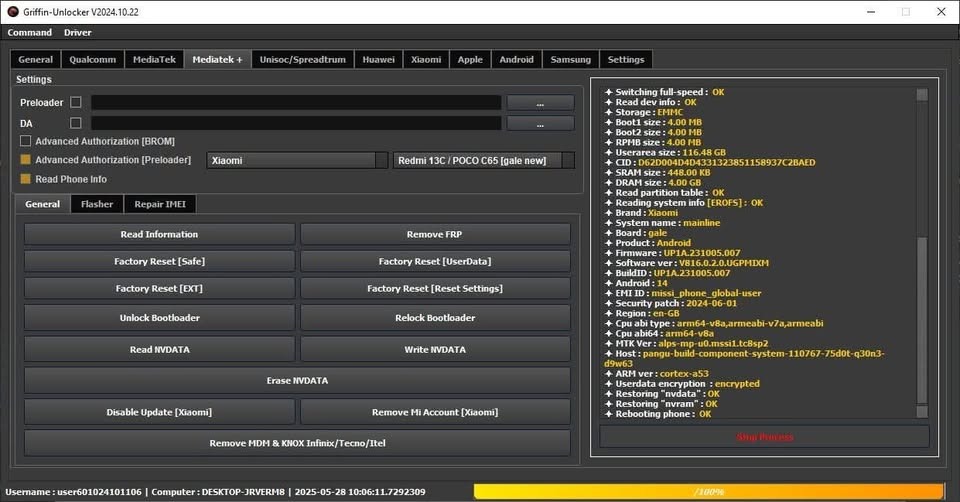Uncheck the Read Phone Info option
The image size is (960, 502).
26,179
